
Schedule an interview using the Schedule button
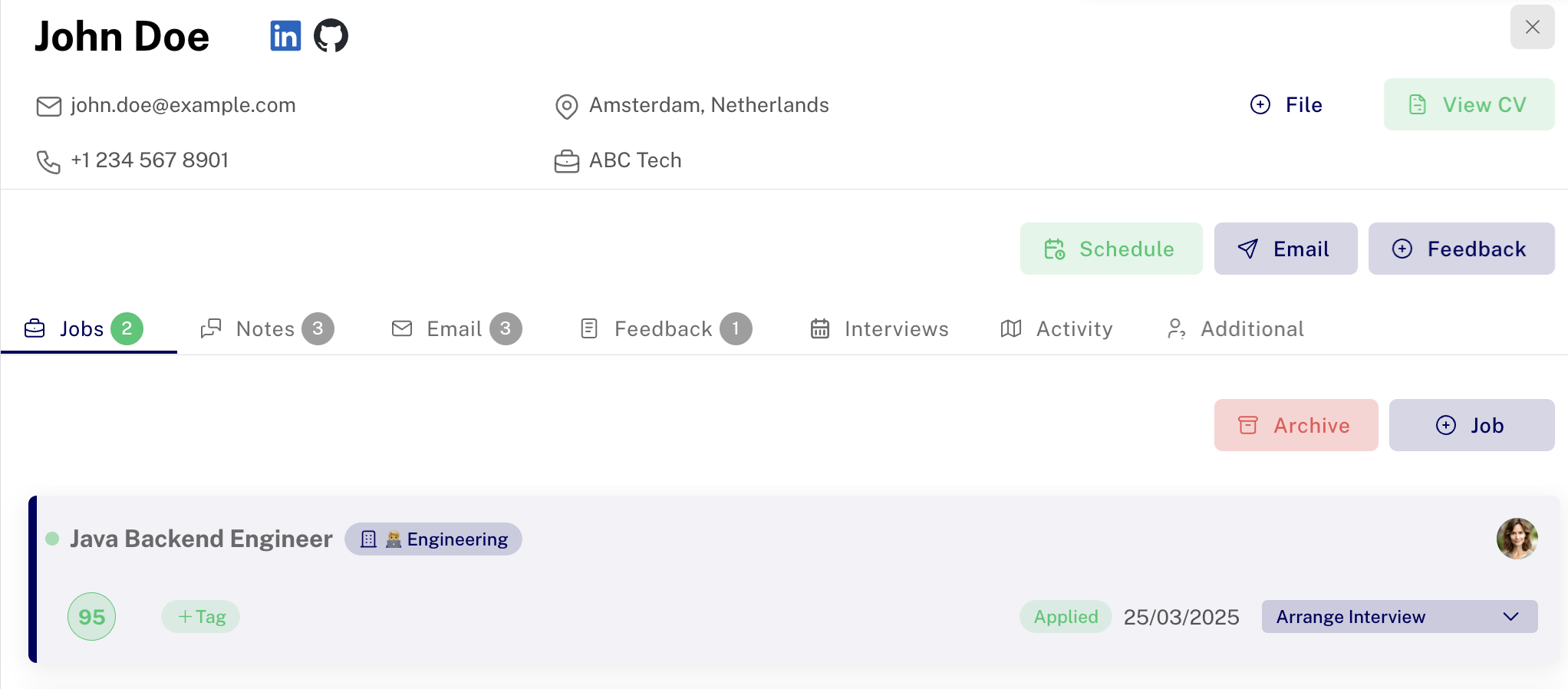click(x=1110, y=249)
